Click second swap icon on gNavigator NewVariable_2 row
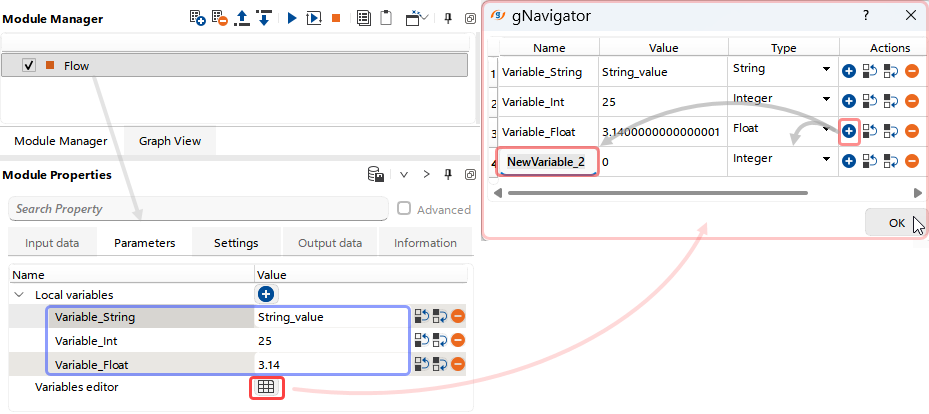Viewport: 929px width, 414px height. tap(890, 161)
